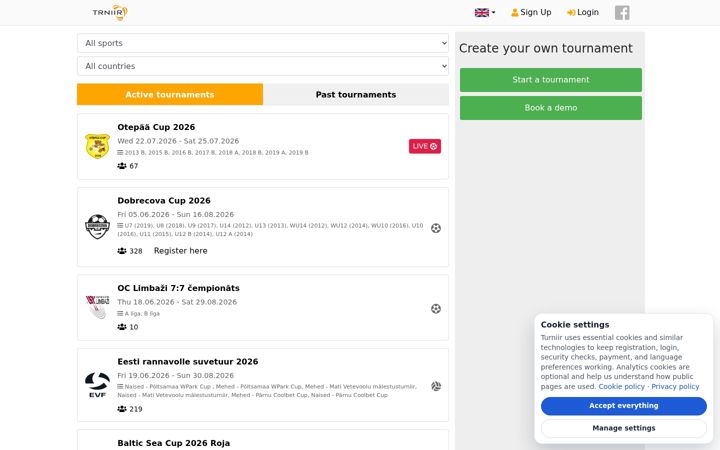Click the participants icon next to 67
The image size is (720, 450).
(x=122, y=166)
